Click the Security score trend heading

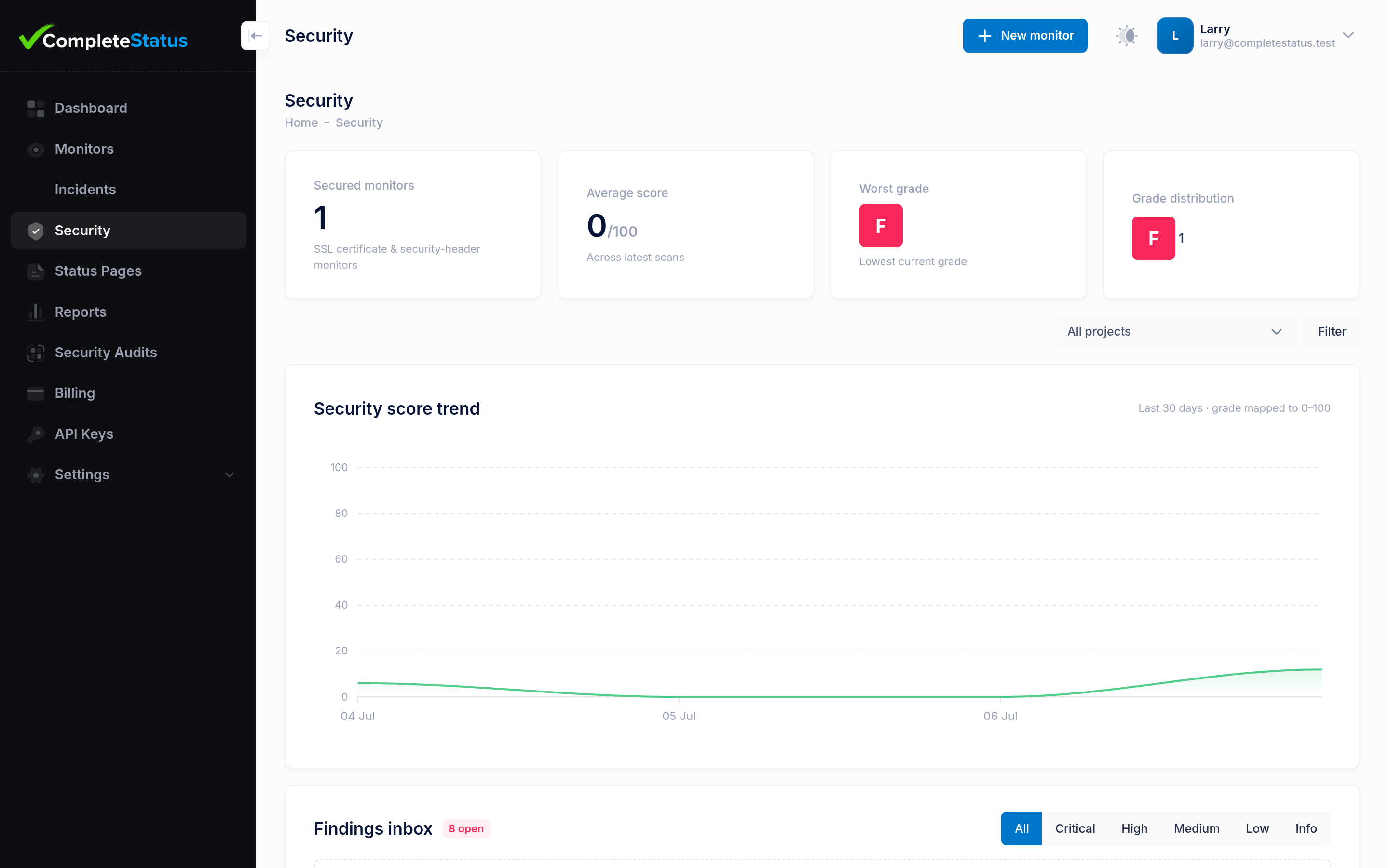click(396, 409)
